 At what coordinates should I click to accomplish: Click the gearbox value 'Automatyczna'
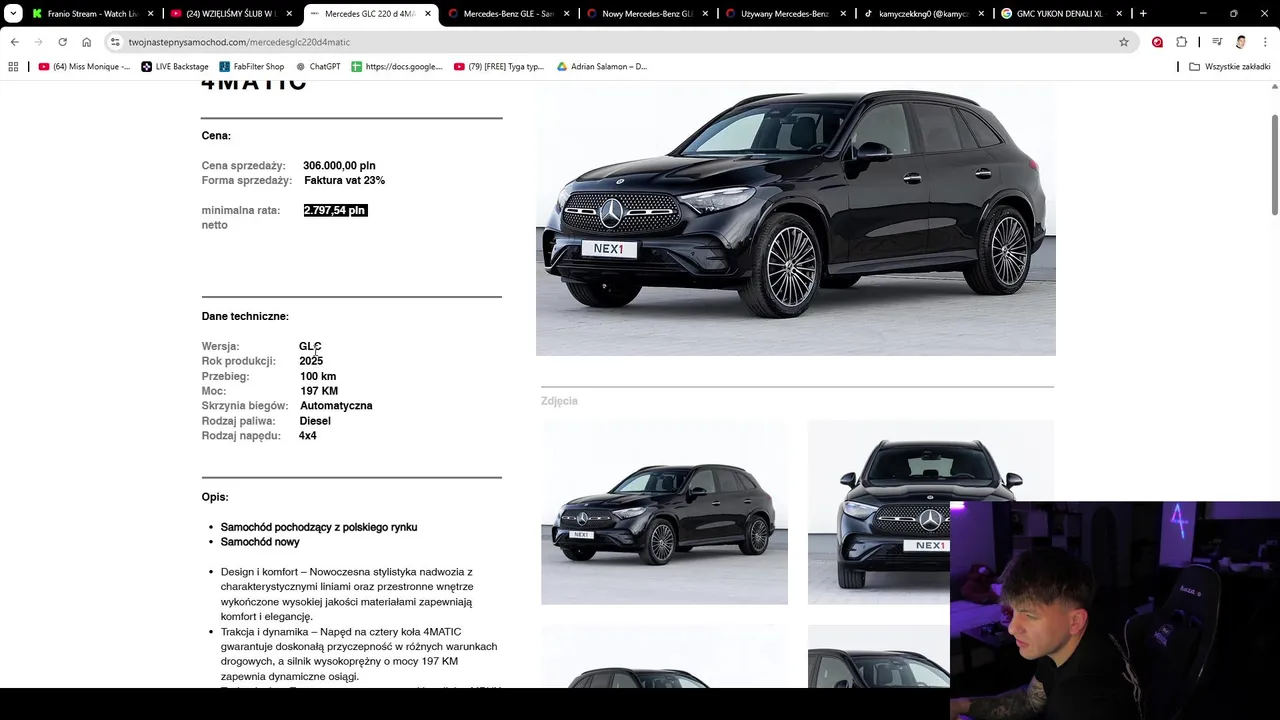click(336, 406)
